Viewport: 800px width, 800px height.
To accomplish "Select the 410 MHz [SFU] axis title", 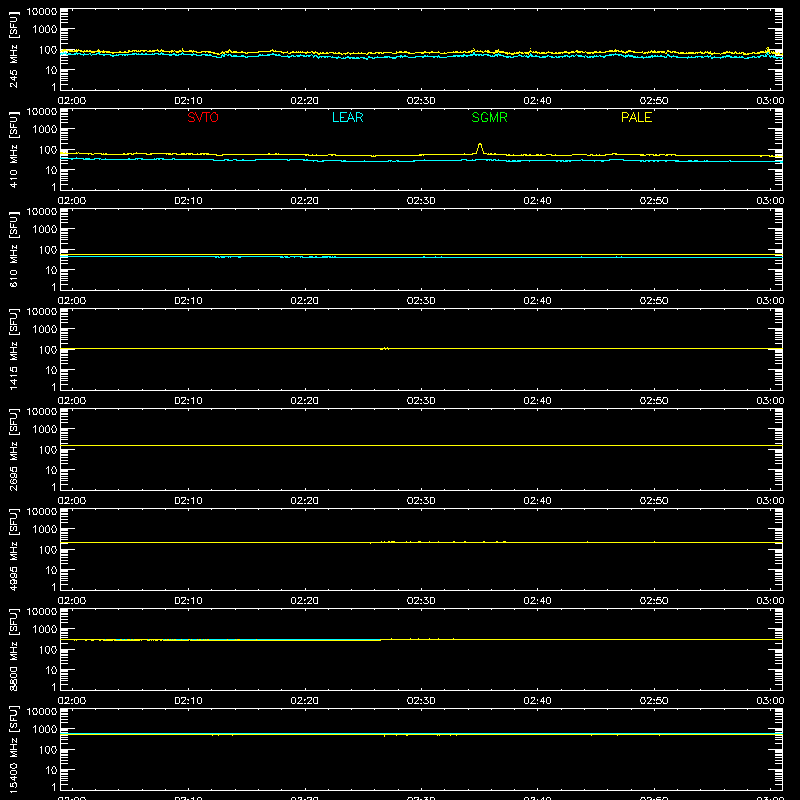I will 13,149.
